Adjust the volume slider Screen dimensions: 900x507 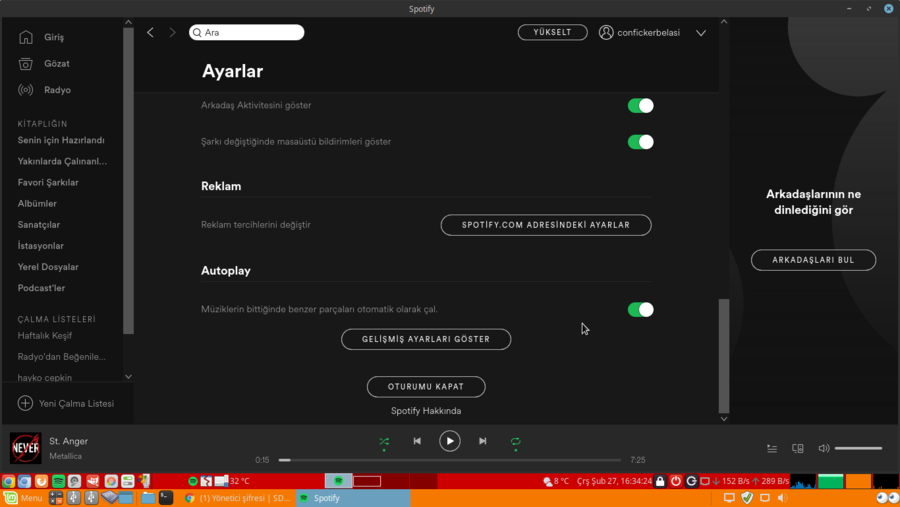coord(858,448)
